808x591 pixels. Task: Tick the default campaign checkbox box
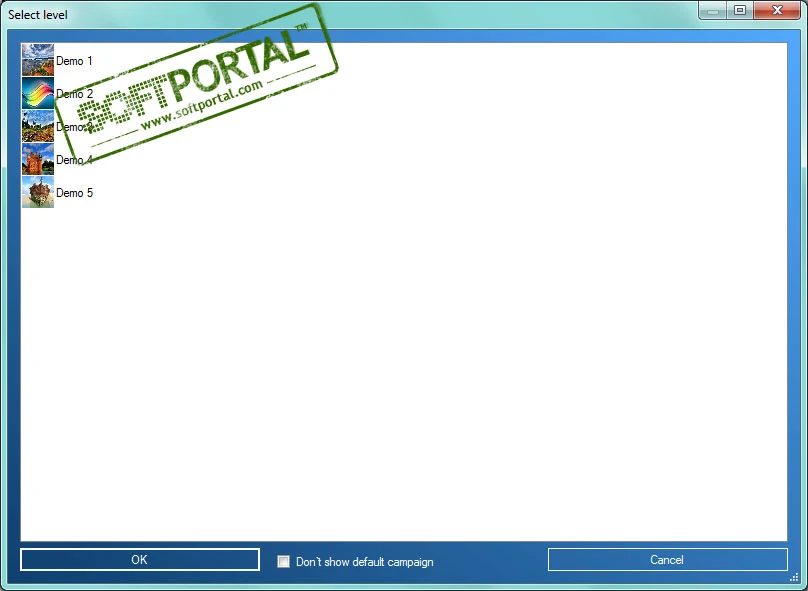click(x=283, y=561)
